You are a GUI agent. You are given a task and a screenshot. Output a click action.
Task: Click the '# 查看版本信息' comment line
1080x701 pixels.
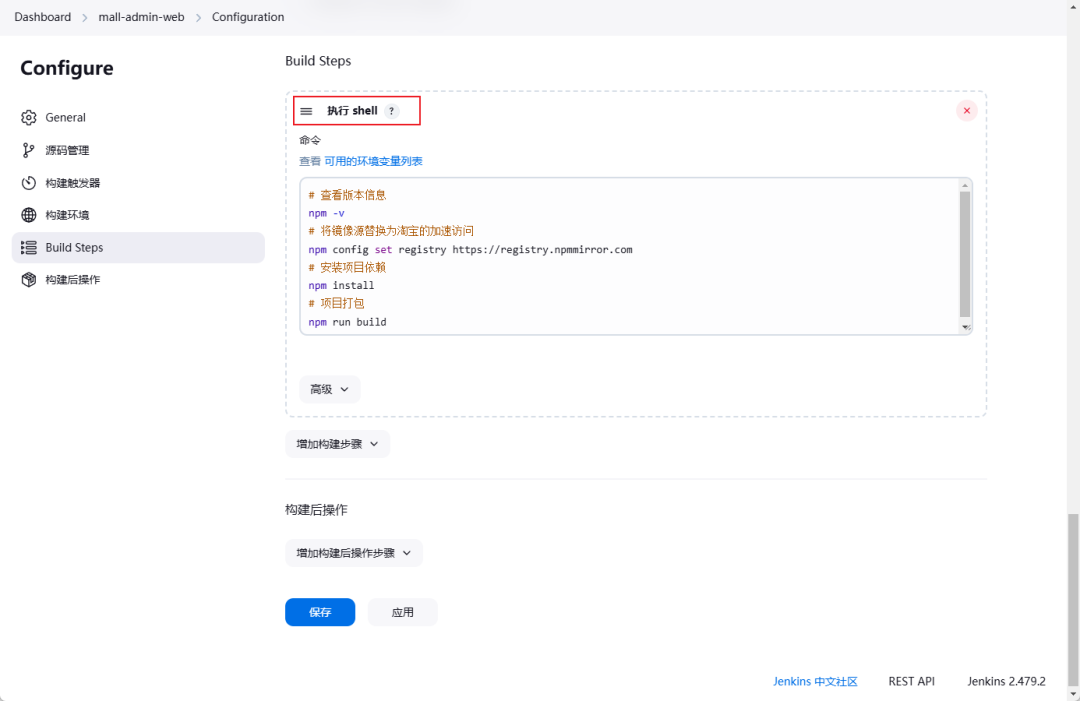347,195
